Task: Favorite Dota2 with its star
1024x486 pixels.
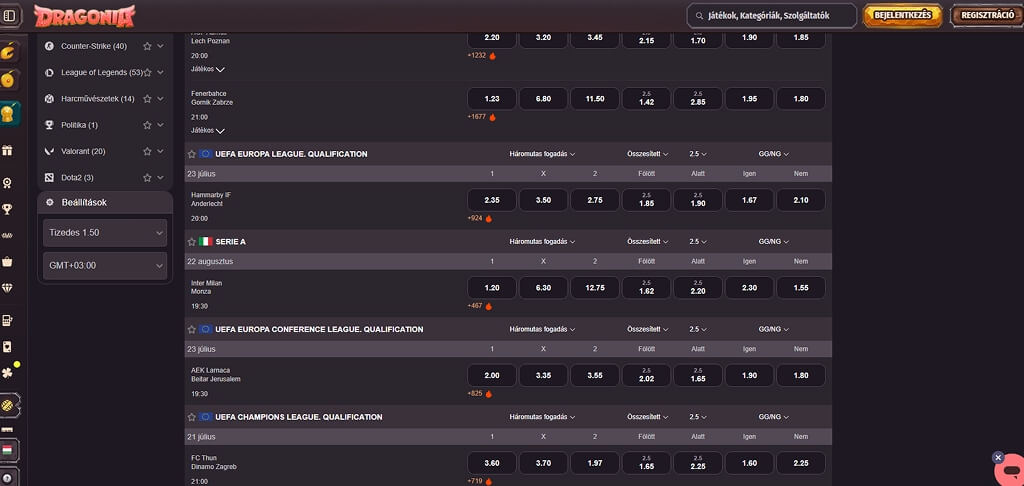Action: 147,178
